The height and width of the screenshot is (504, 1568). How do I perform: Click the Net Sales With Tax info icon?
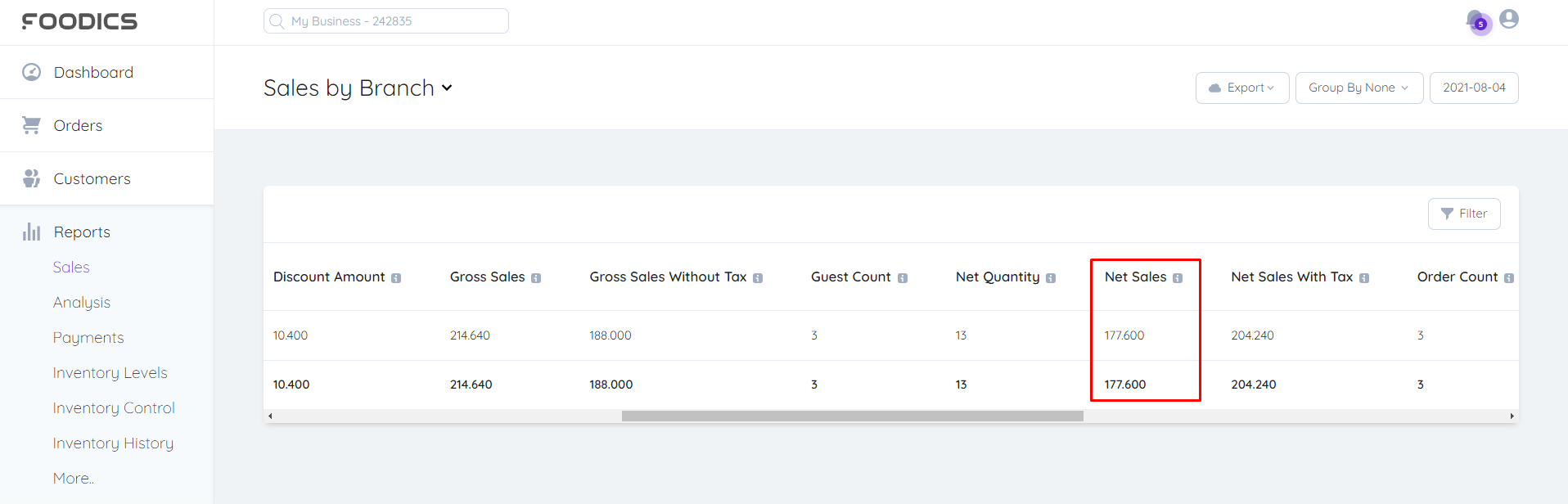click(x=1364, y=278)
